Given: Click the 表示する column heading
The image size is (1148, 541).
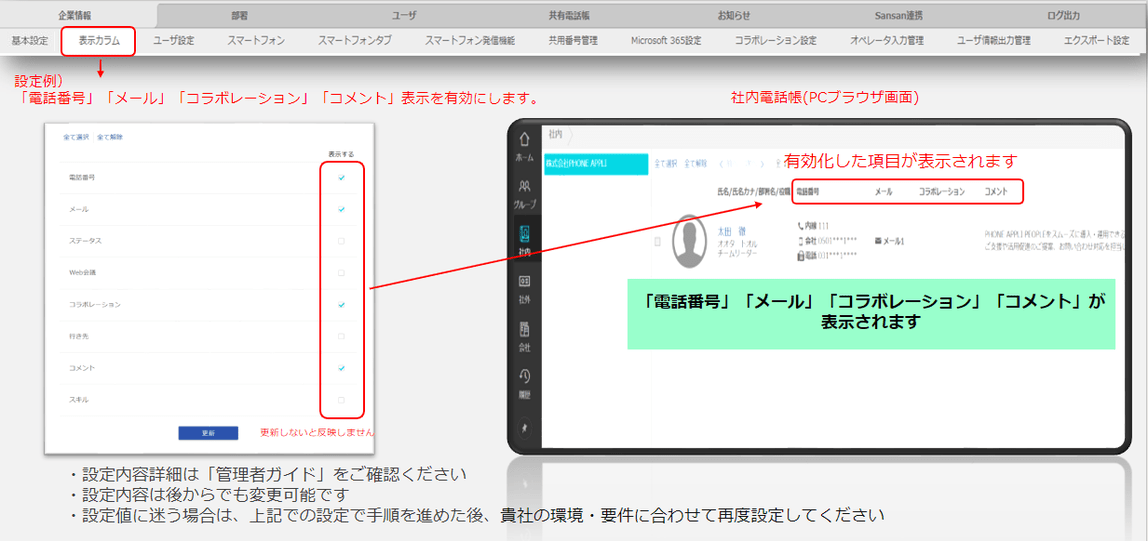Looking at the screenshot, I should click(341, 154).
